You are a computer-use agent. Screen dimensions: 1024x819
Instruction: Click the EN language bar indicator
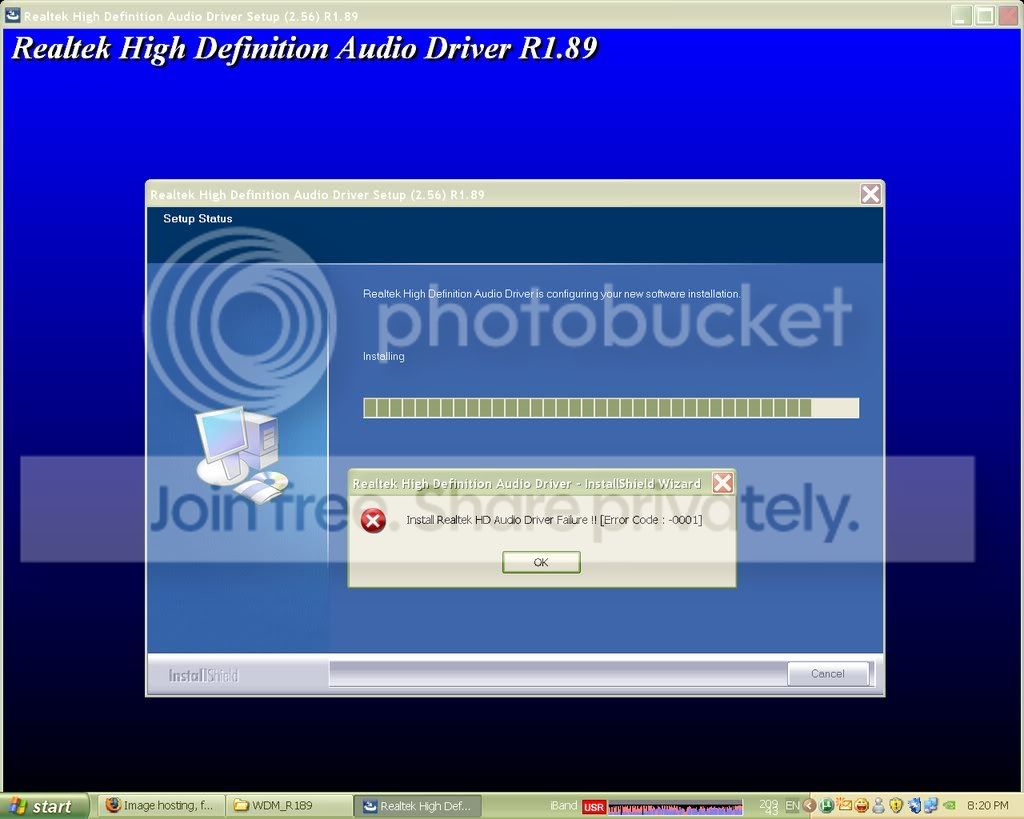click(792, 805)
